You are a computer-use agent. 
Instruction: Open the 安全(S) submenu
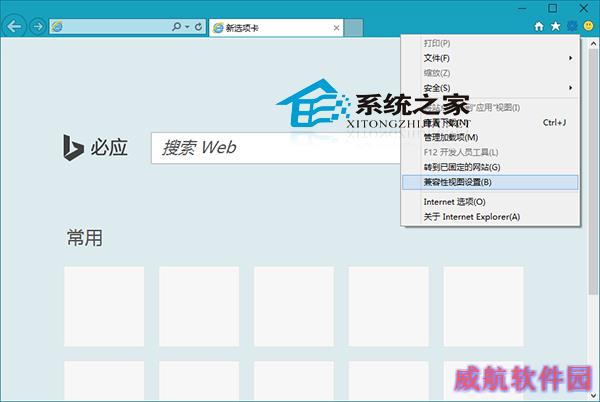tap(491, 88)
